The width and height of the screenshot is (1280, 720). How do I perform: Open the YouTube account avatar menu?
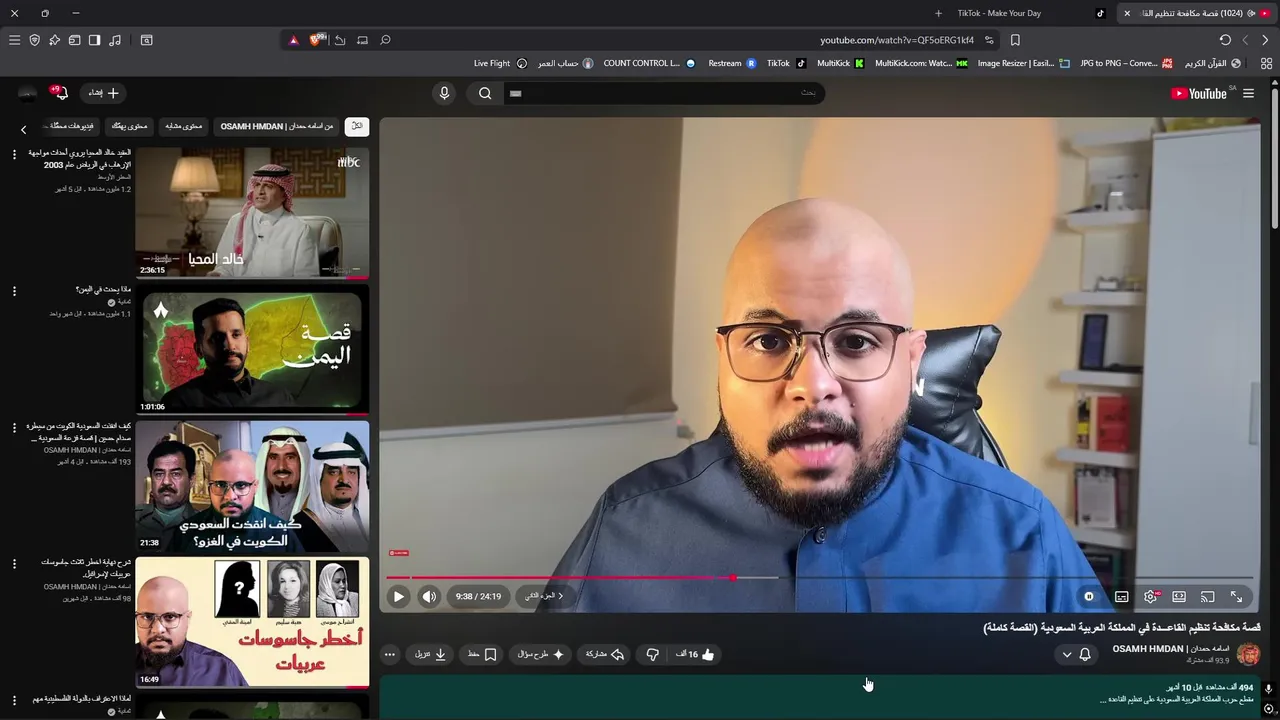click(x=28, y=93)
